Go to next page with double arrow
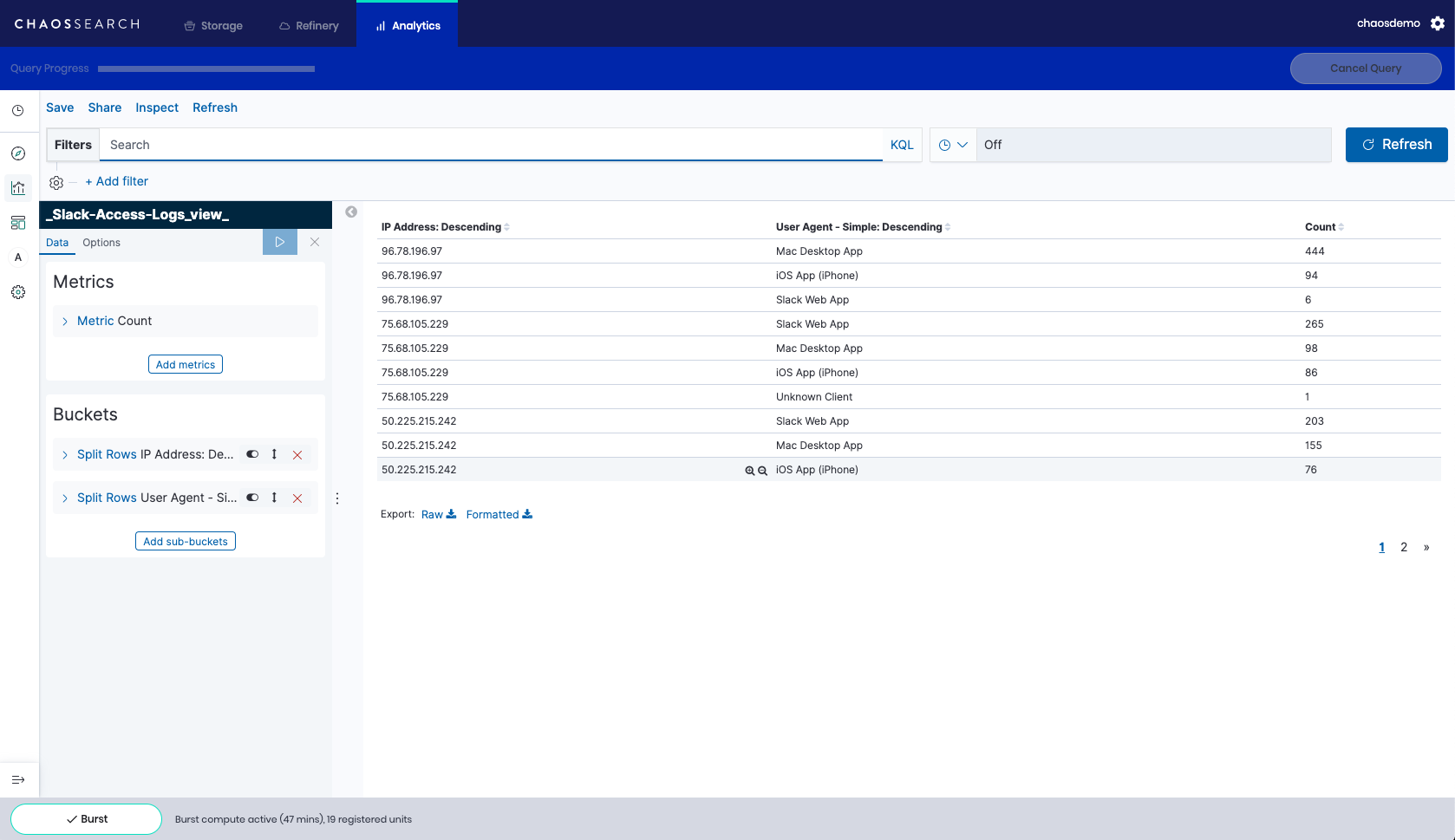1455x840 pixels. [x=1426, y=547]
